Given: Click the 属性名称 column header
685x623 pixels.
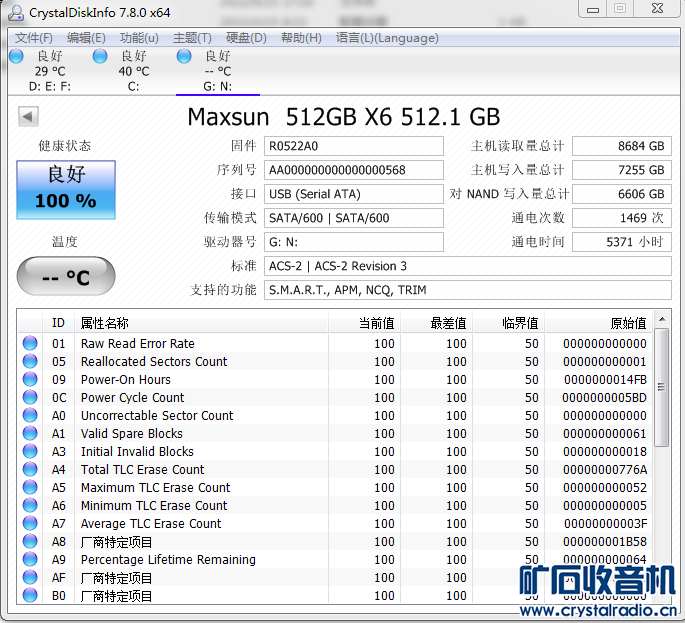Looking at the screenshot, I should 201,323.
